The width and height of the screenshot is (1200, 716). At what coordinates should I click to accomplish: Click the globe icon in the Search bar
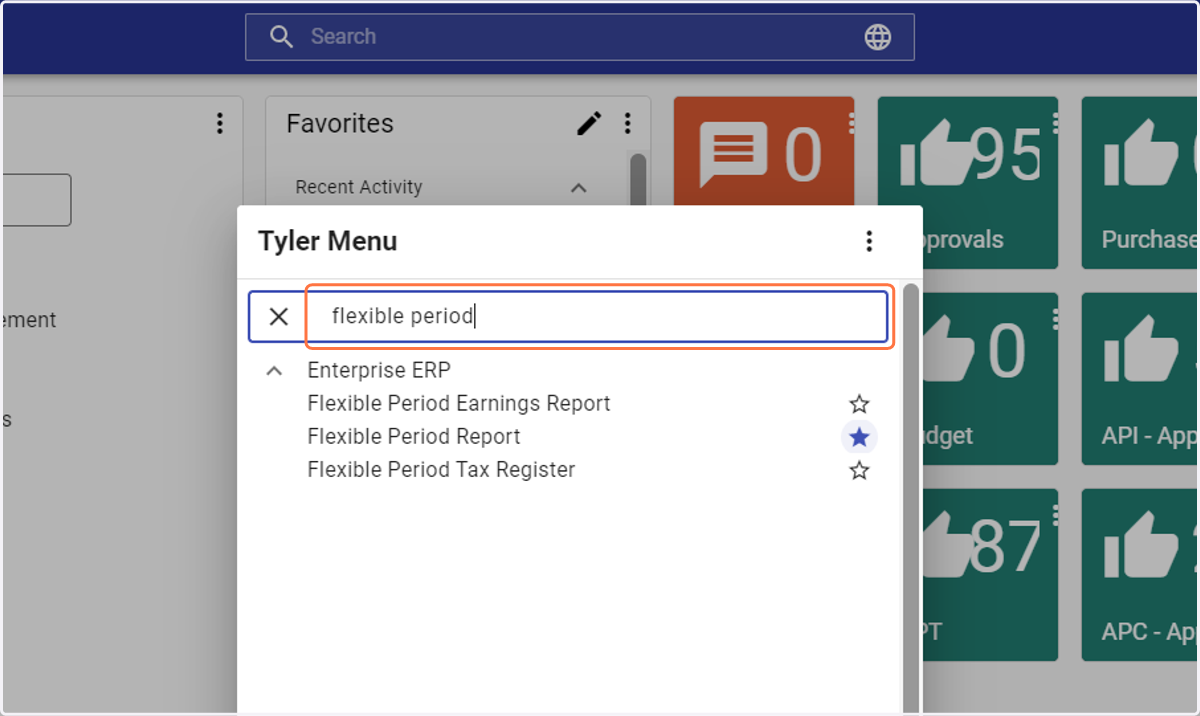(877, 37)
